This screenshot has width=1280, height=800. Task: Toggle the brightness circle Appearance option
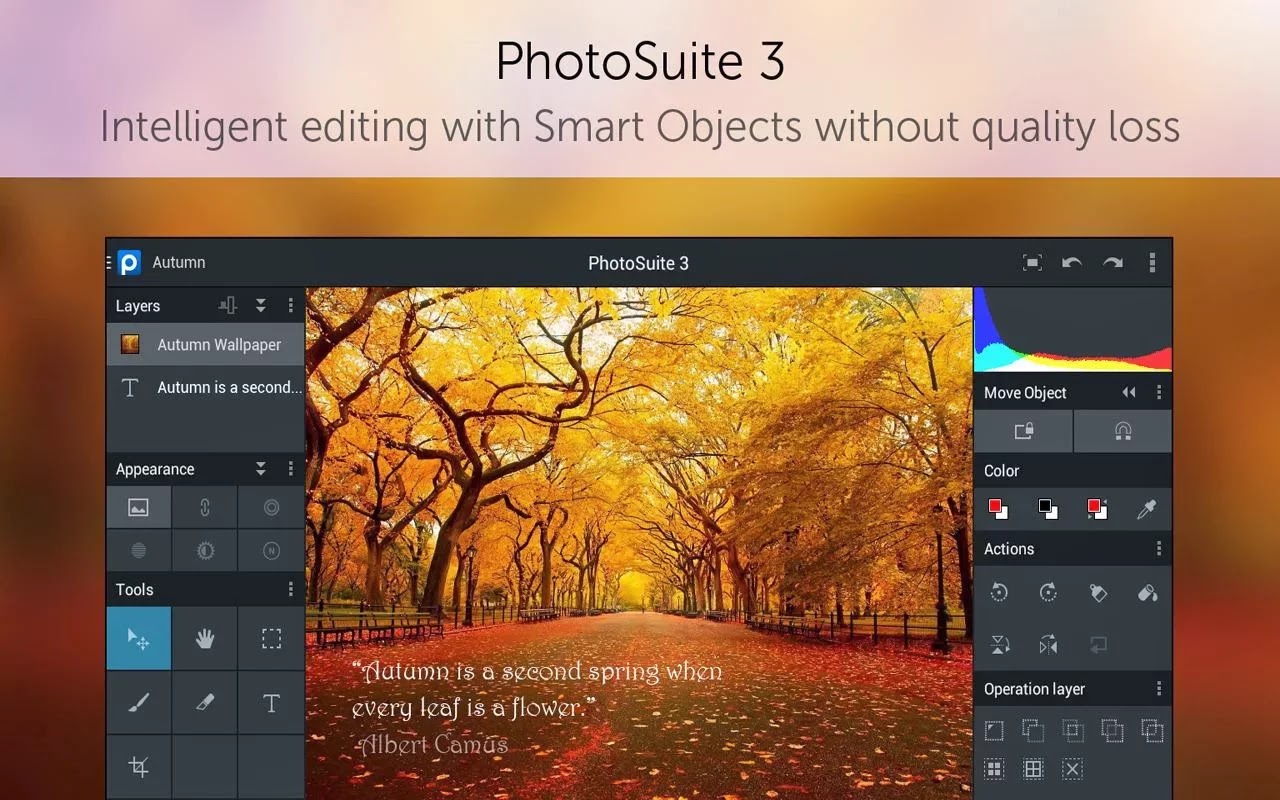(x=204, y=550)
